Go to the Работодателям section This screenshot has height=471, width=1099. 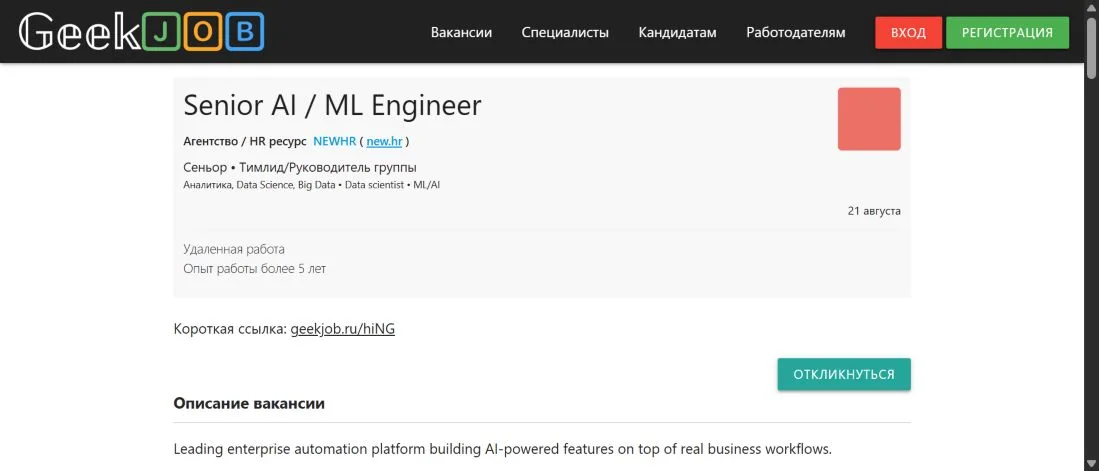pyautogui.click(x=796, y=32)
